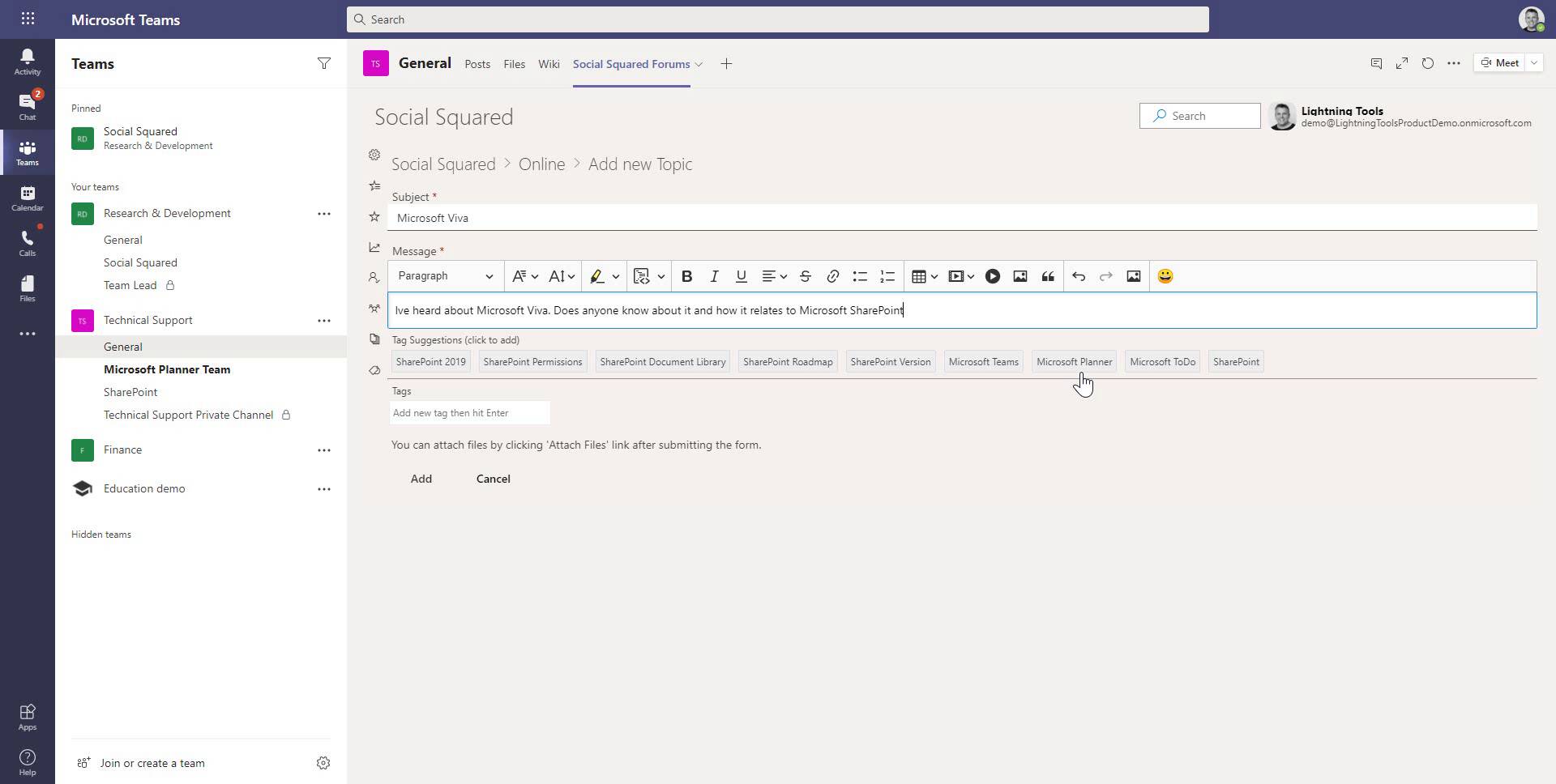Click the round play video icon
1556x784 pixels.
tap(992, 276)
